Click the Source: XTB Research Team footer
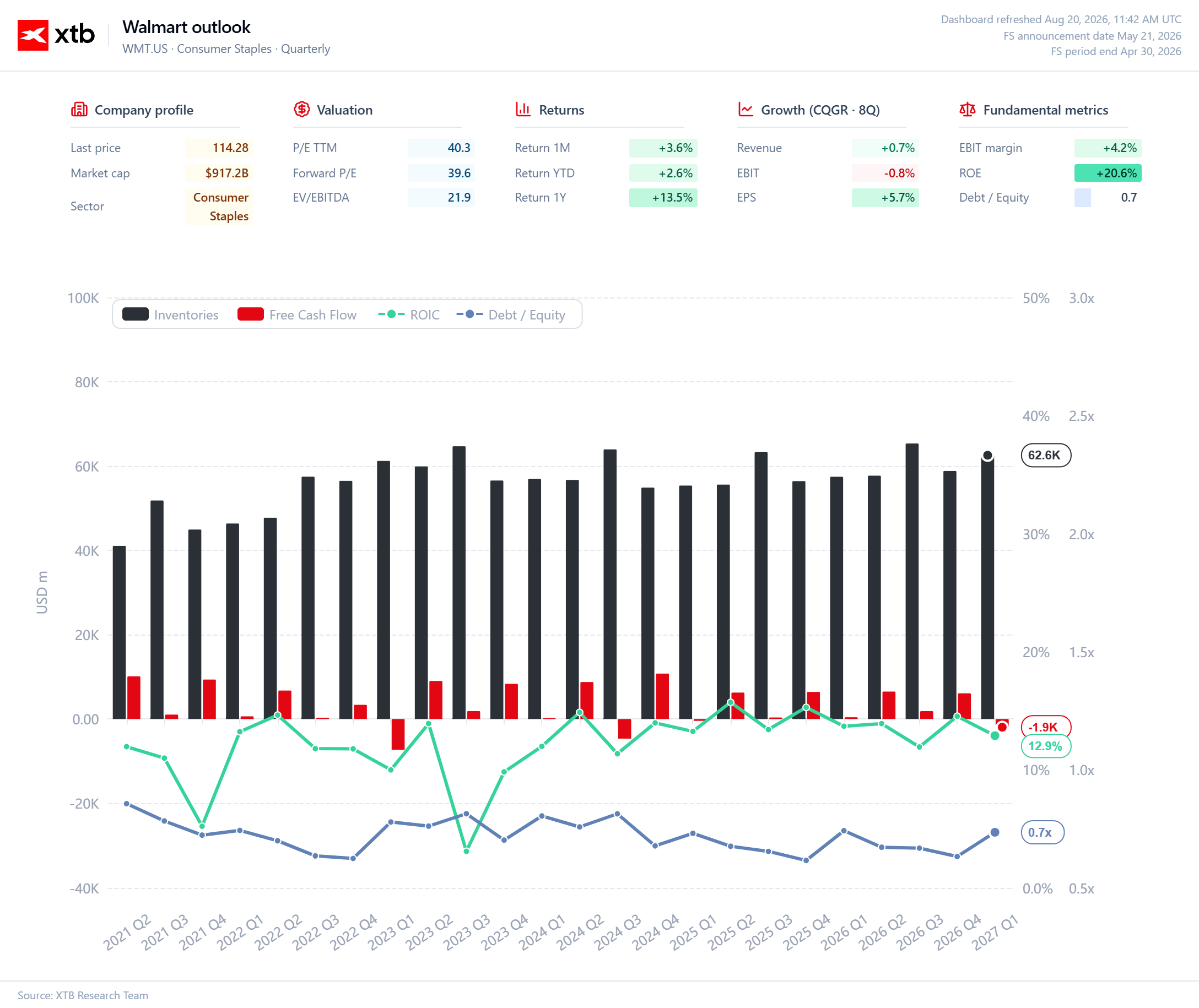1199x1008 pixels. (83, 995)
